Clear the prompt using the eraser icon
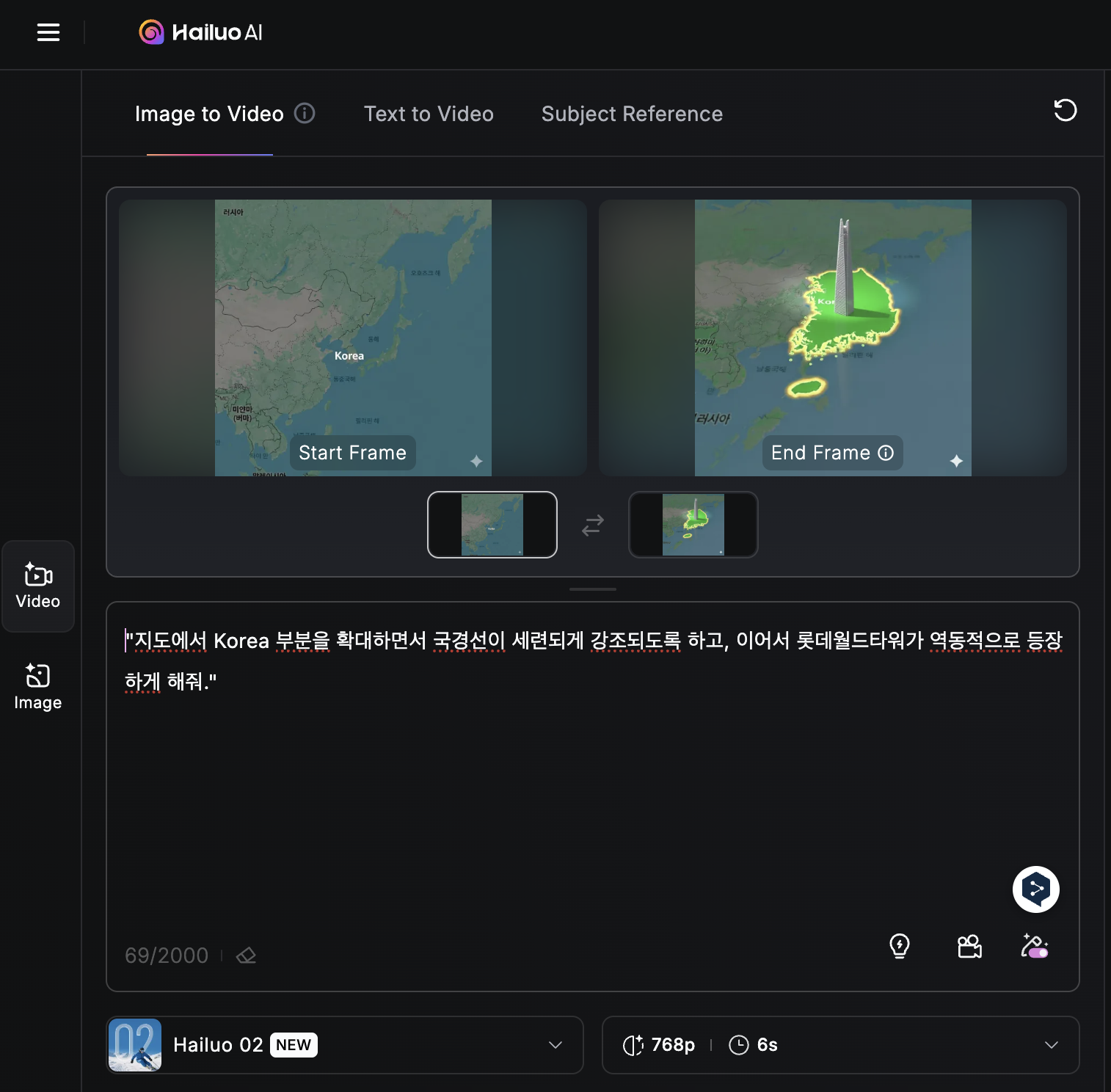Screen dimensions: 1111x1092 [246, 955]
